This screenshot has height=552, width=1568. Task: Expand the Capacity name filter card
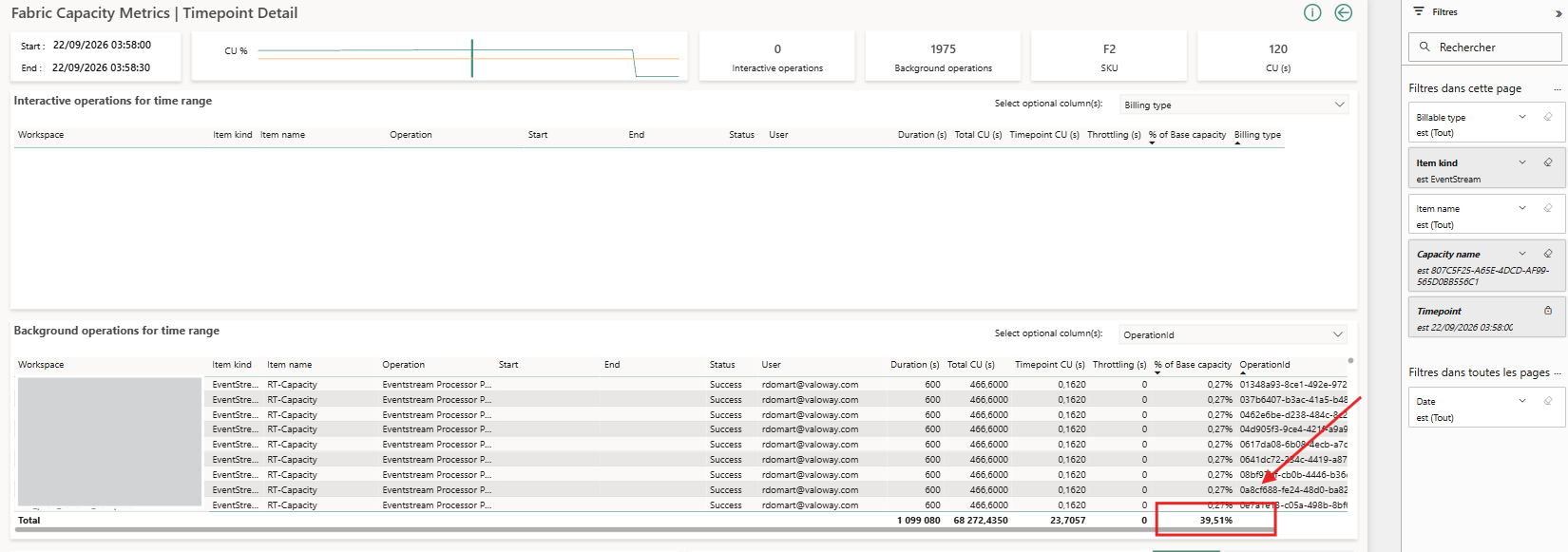click(x=1522, y=254)
